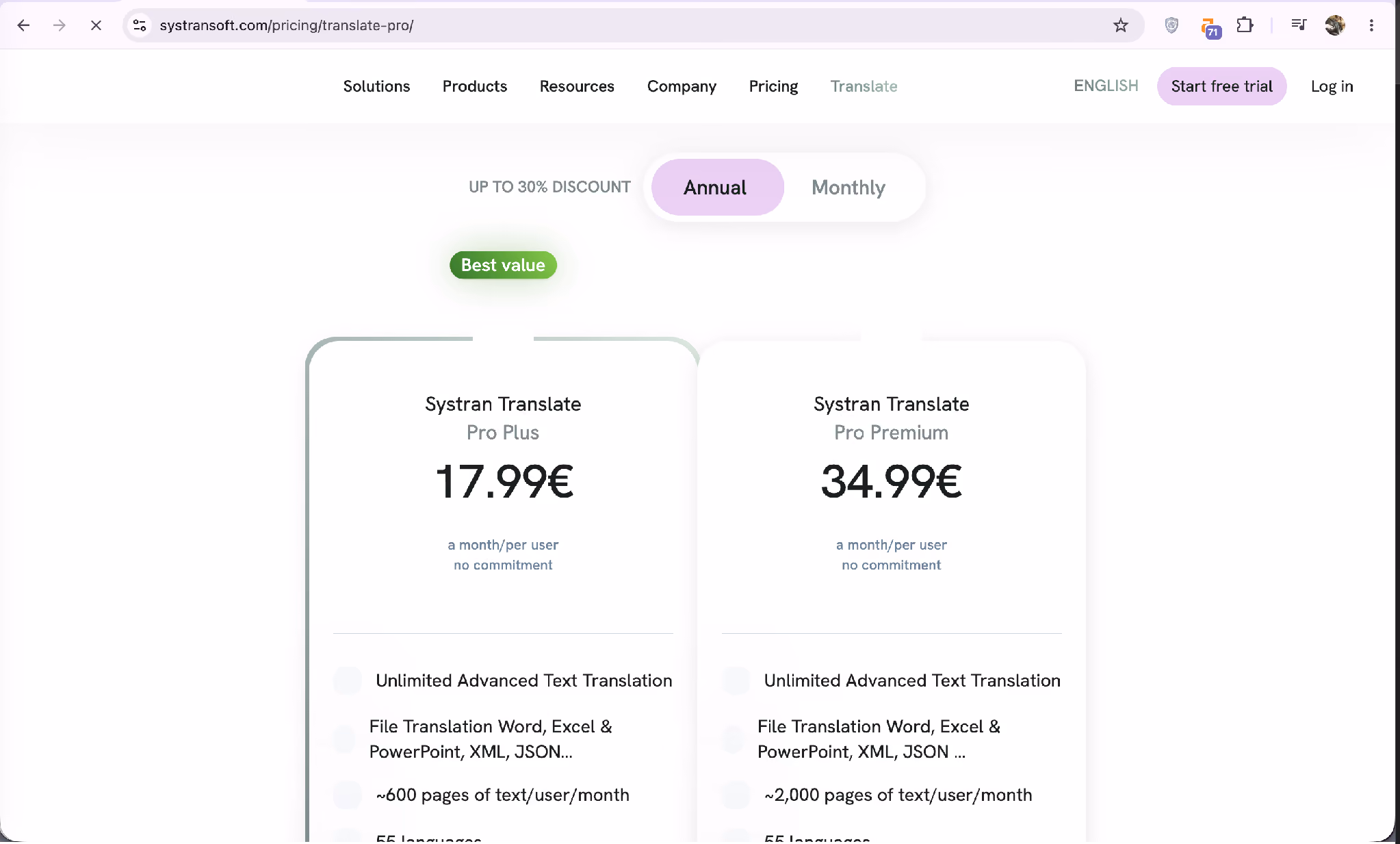
Task: Click '~600 pages of text/user/month' feature
Action: click(x=502, y=795)
